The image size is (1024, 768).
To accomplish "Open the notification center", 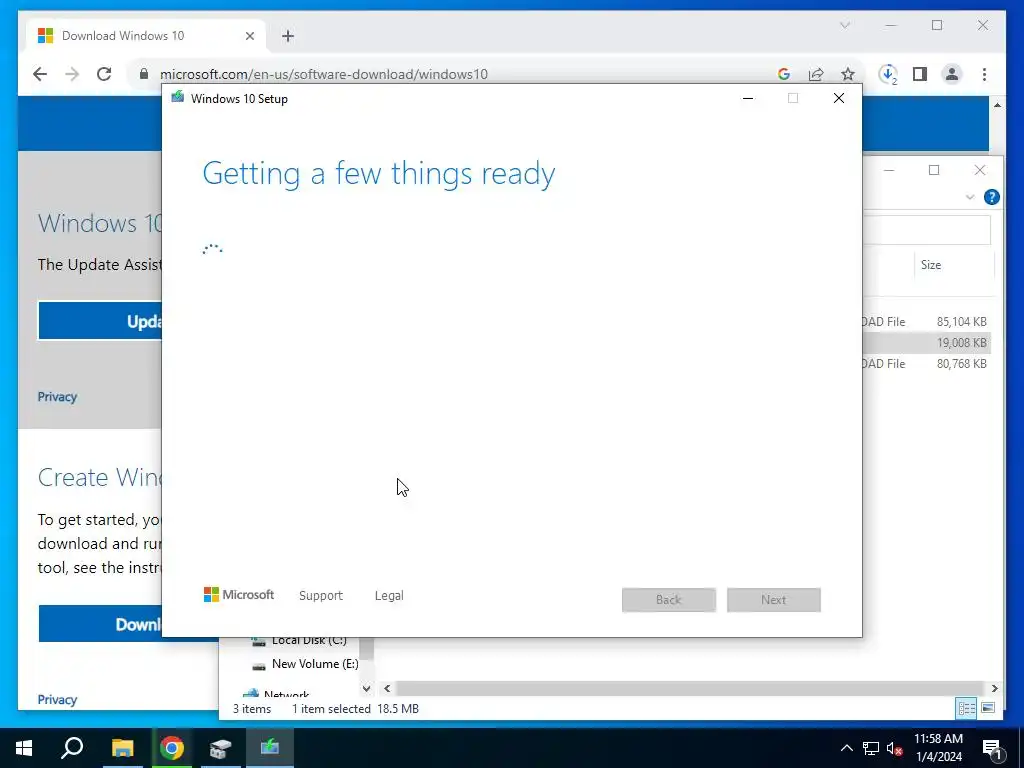I will [992, 748].
